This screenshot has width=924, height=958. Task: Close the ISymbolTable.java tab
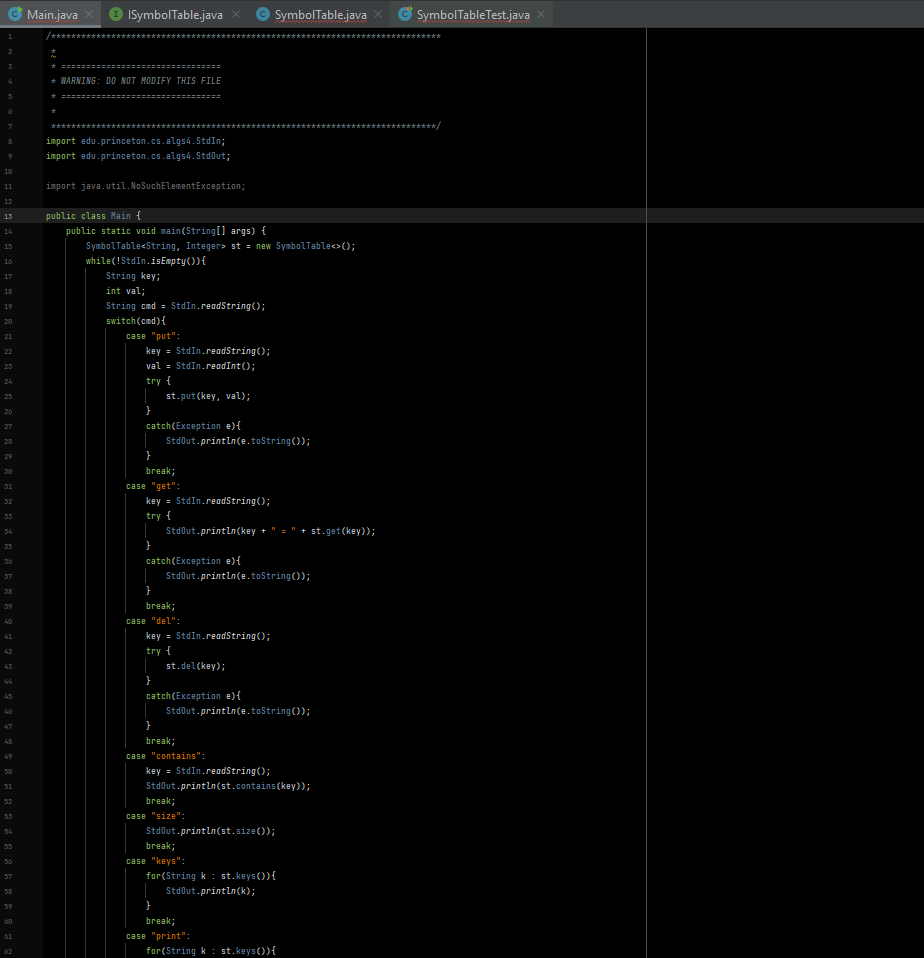[235, 14]
